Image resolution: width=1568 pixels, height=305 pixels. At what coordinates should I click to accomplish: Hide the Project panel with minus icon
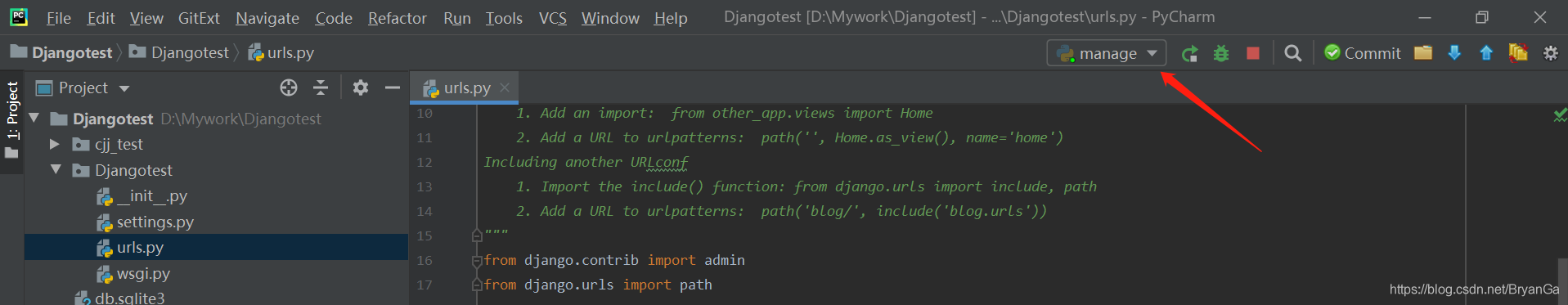[393, 87]
